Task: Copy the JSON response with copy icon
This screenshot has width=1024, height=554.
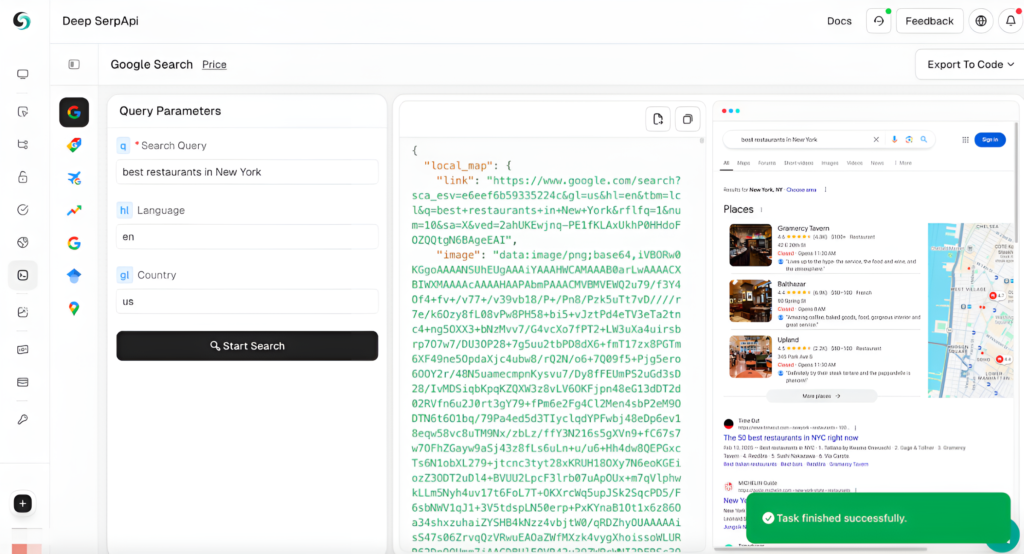Action: pyautogui.click(x=688, y=119)
